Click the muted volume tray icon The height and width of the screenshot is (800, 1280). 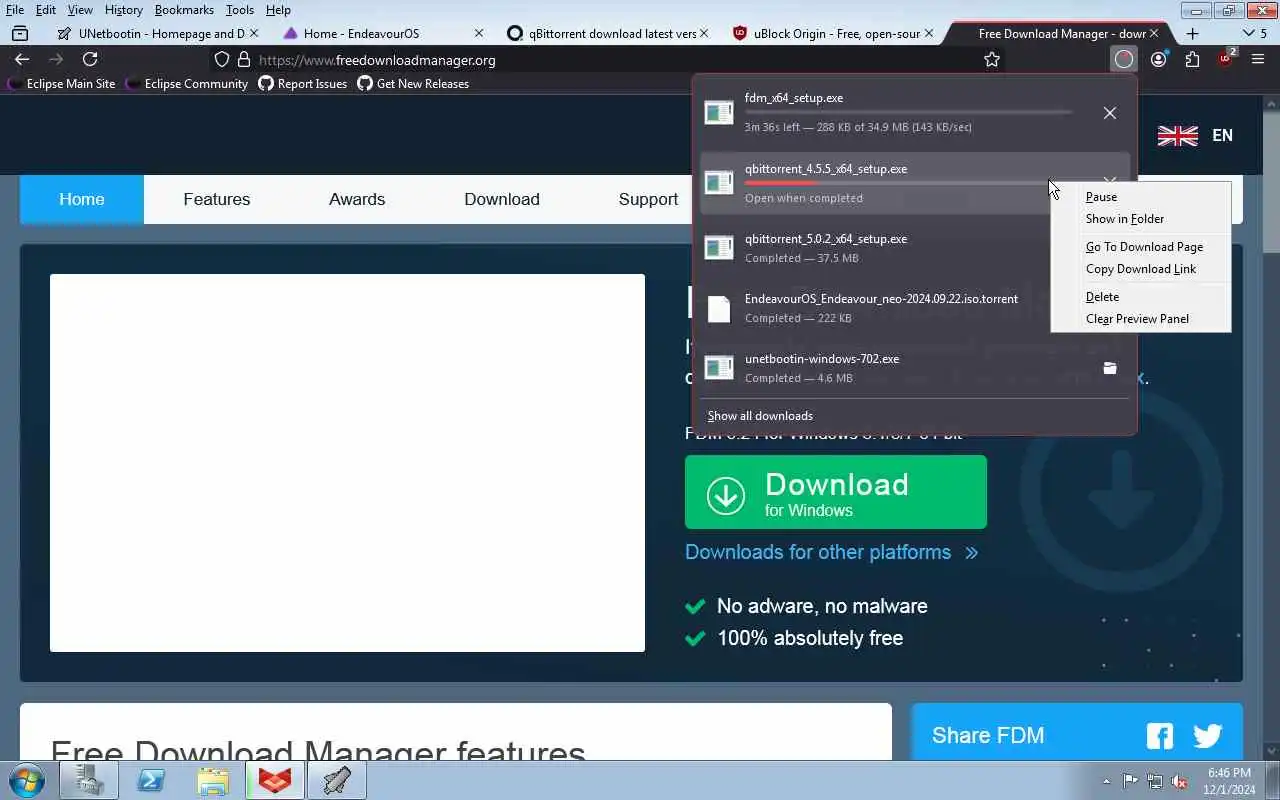point(1180,781)
